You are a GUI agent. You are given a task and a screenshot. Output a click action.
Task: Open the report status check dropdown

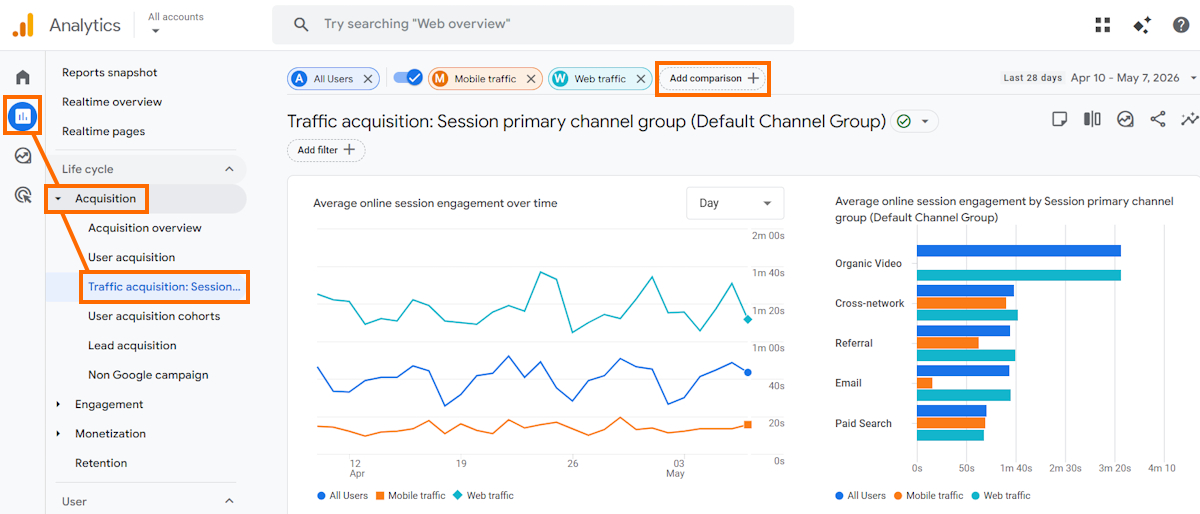point(915,121)
